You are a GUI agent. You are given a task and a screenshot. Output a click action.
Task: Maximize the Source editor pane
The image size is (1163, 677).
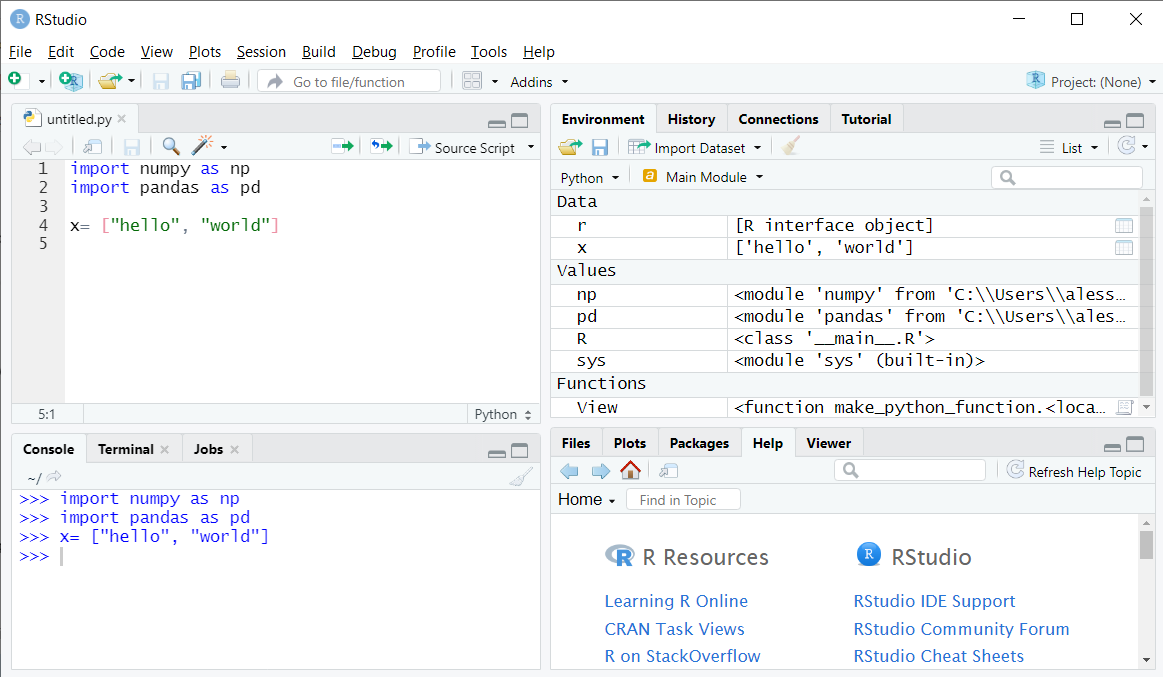point(520,121)
